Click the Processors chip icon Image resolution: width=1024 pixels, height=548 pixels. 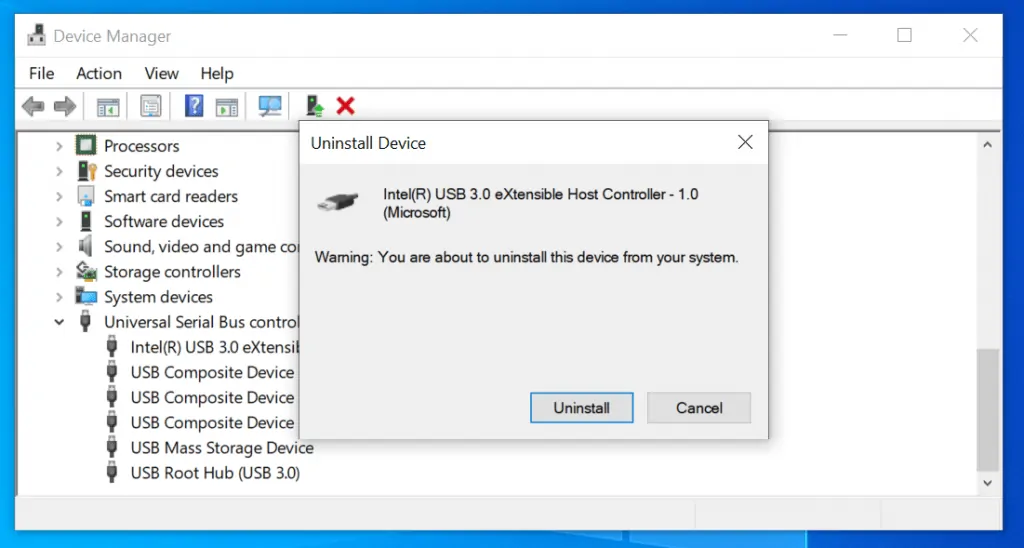coord(86,145)
